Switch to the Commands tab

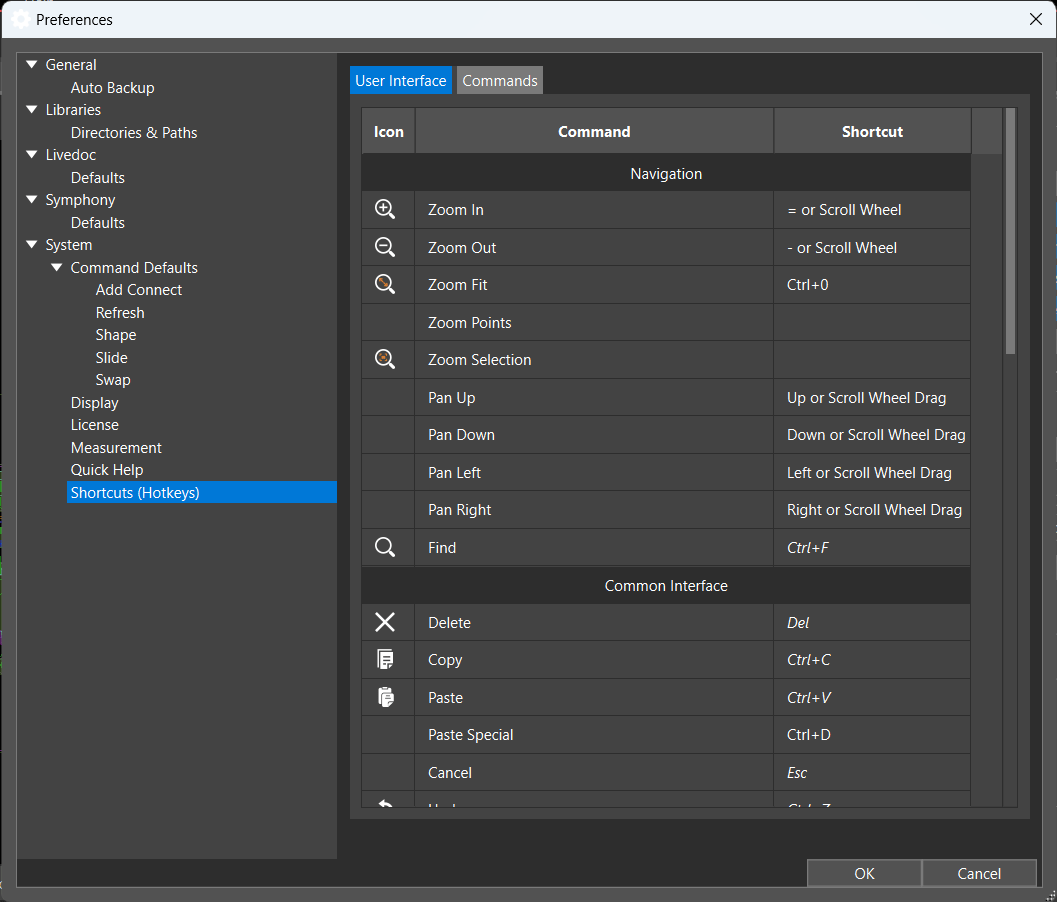499,80
